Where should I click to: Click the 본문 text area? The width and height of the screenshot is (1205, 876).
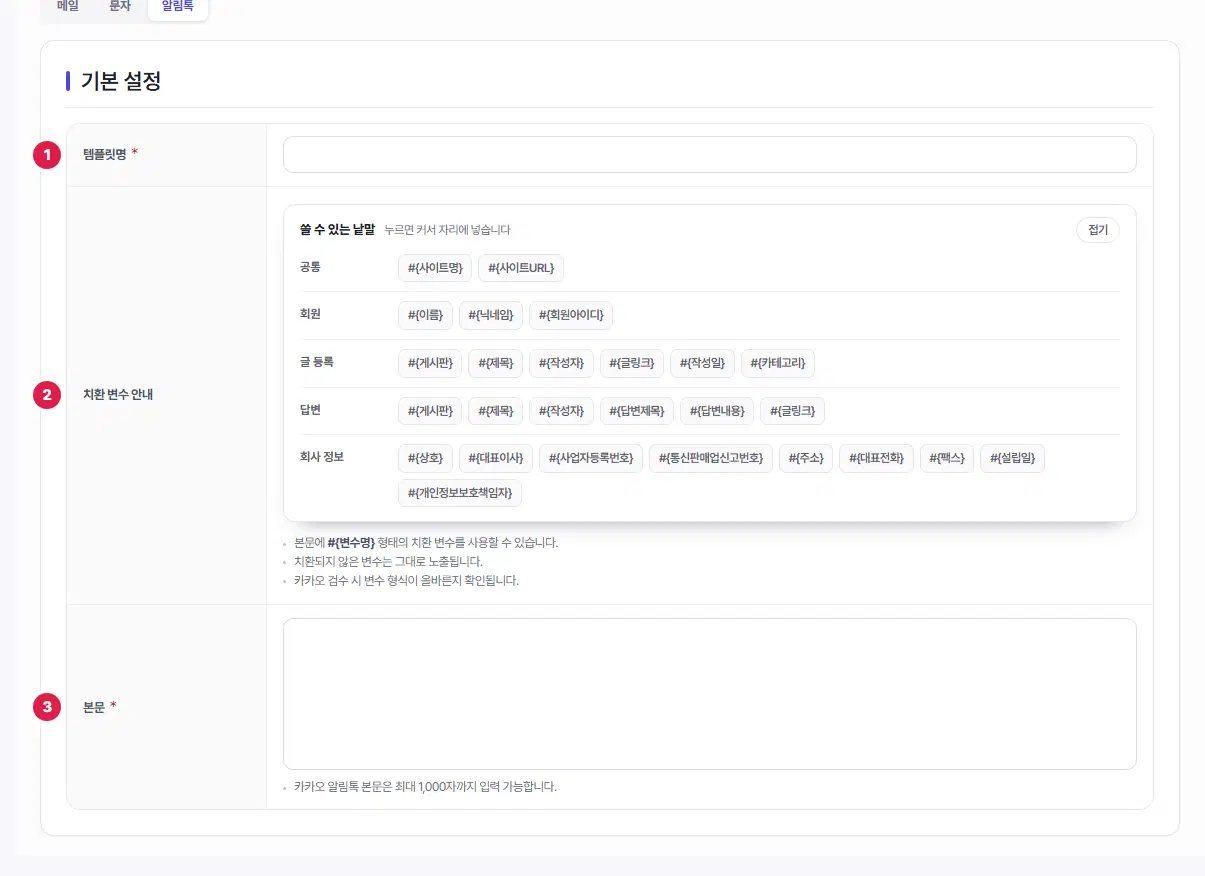coord(709,694)
